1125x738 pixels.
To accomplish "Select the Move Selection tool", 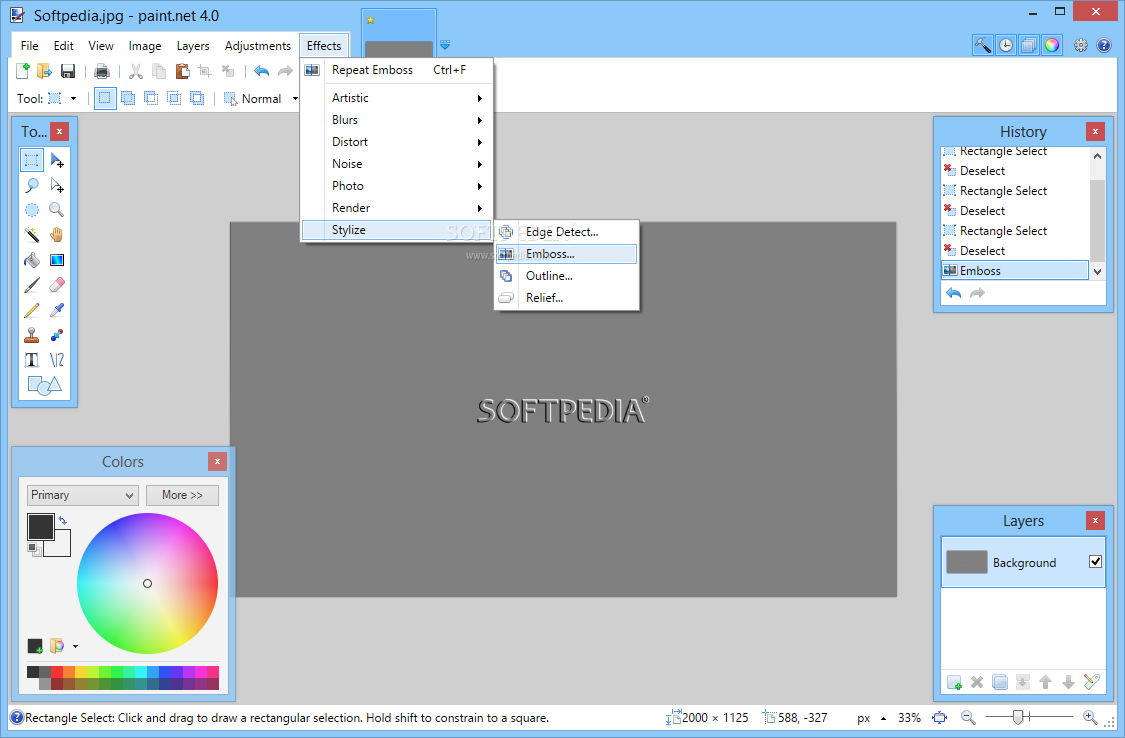I will point(57,185).
